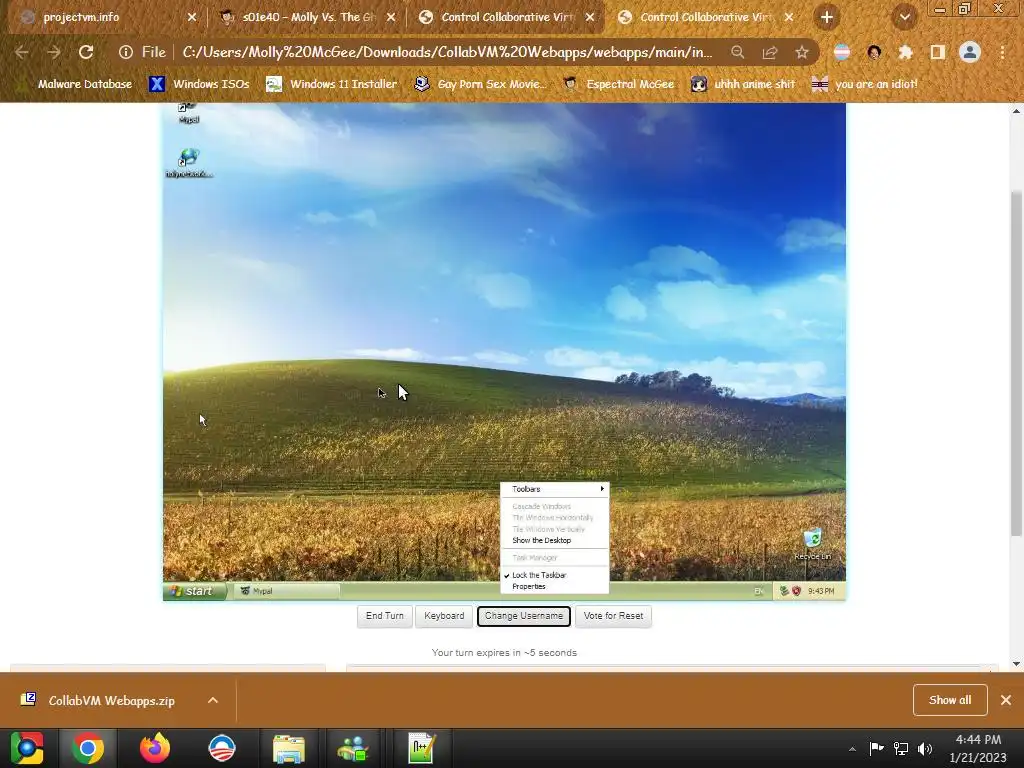Close the projectvm.info tab
The height and width of the screenshot is (768, 1024).
click(191, 18)
